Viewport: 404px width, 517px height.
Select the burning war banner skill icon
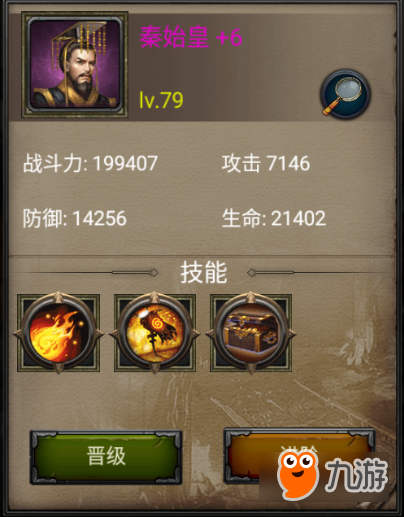(x=155, y=333)
